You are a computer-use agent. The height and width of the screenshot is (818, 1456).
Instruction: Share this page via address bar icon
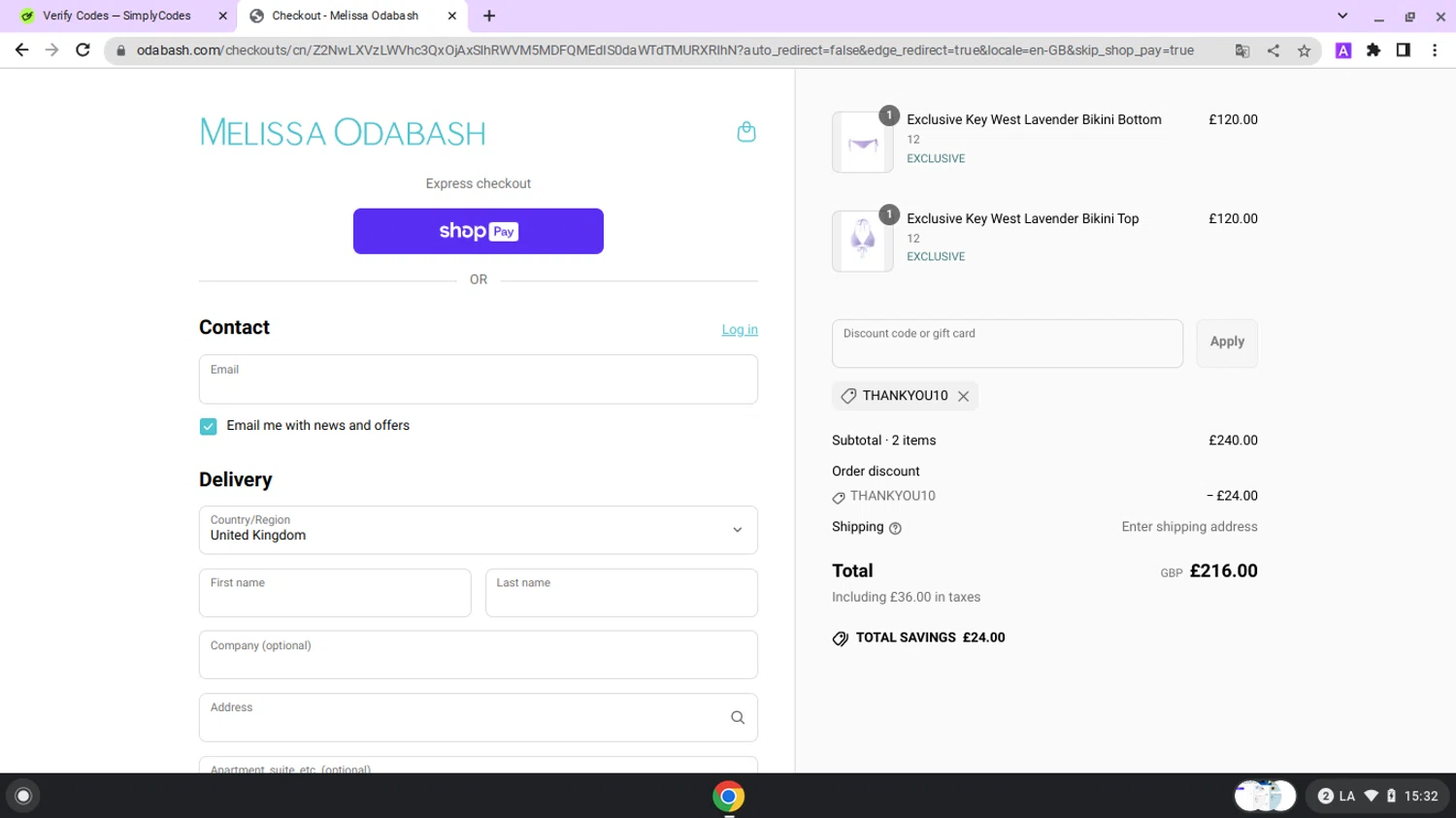pyautogui.click(x=1274, y=50)
